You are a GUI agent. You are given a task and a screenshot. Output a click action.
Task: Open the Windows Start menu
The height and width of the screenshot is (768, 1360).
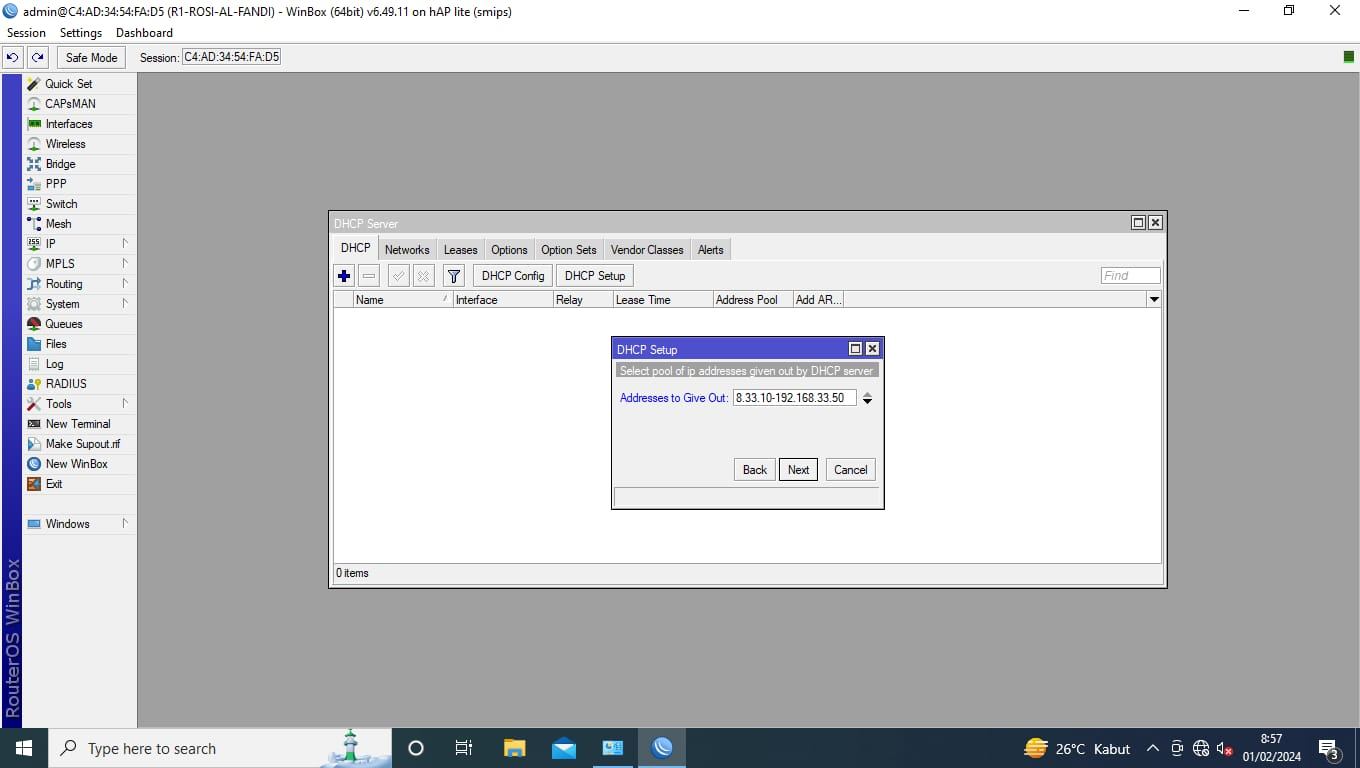(x=23, y=748)
